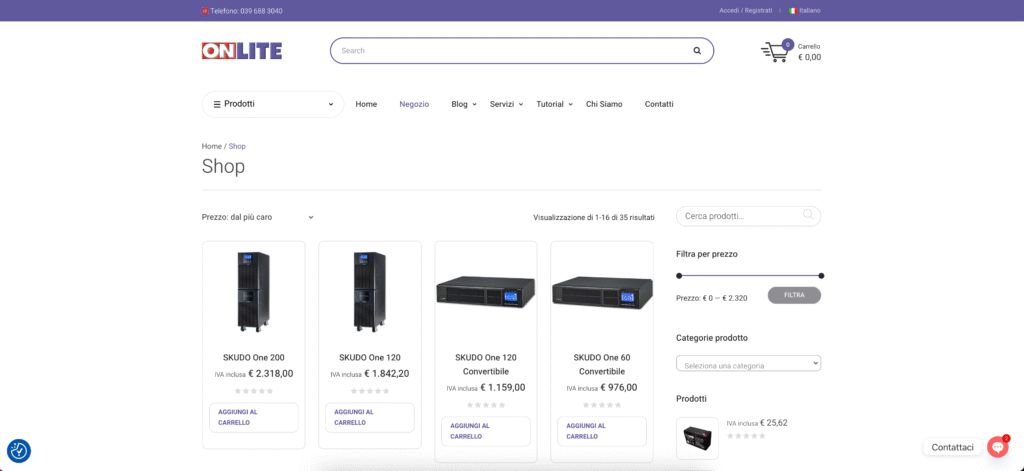The image size is (1024, 471).
Task: Click the Carrello € 0,00 text
Action: pyautogui.click(x=809, y=52)
